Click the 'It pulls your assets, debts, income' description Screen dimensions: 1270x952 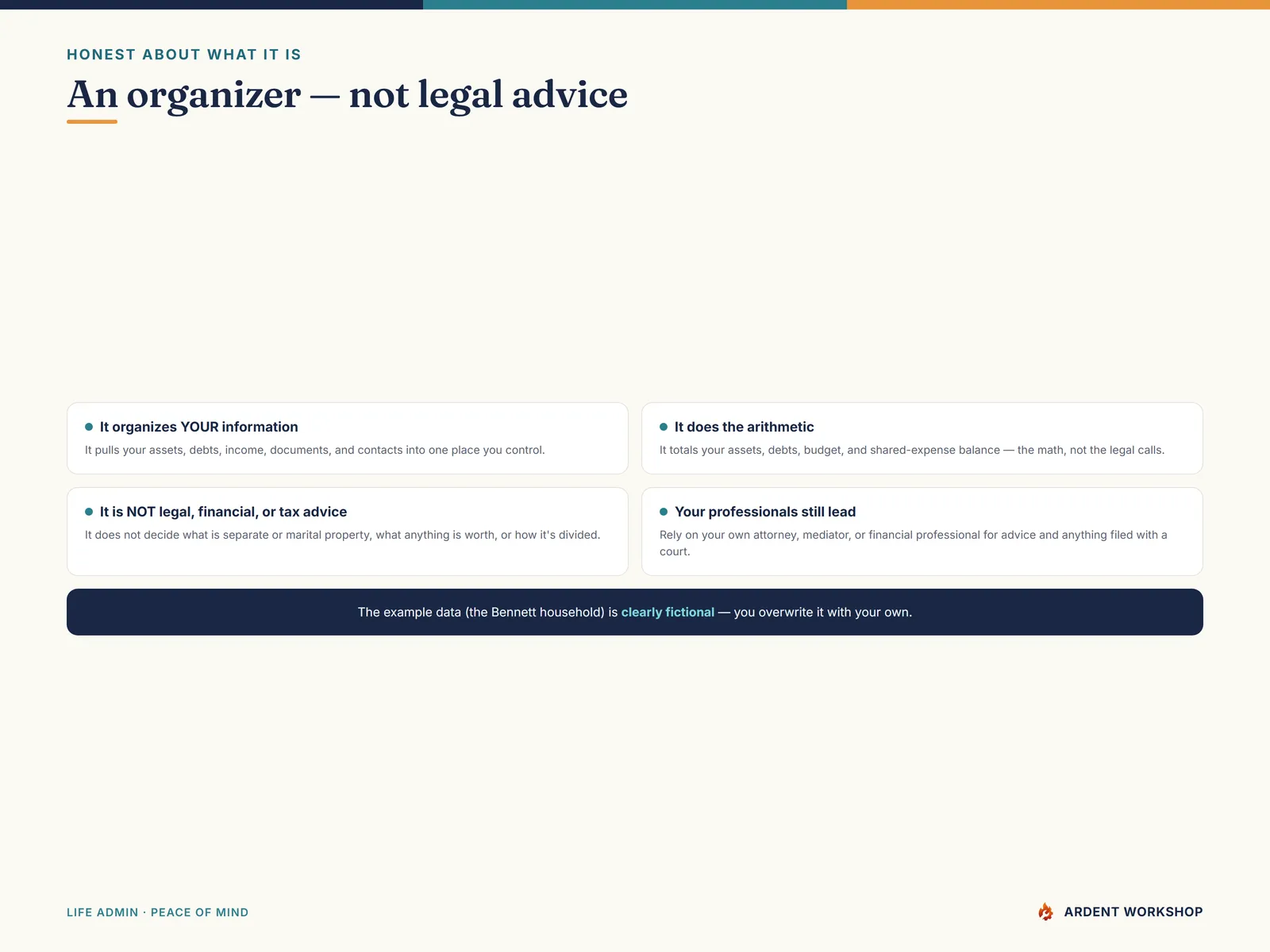coord(314,450)
